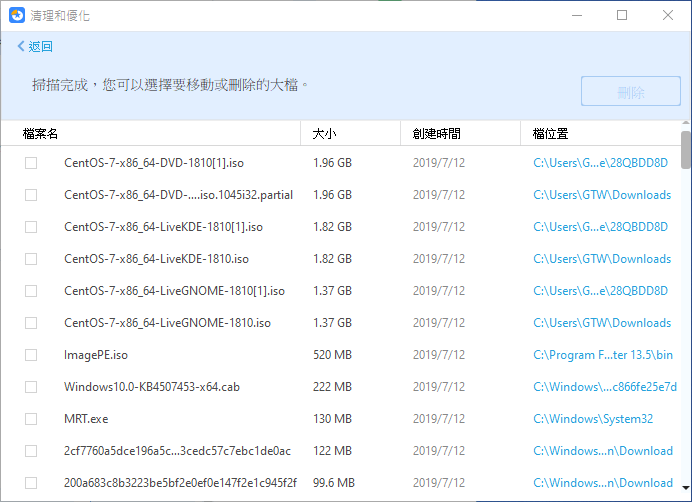Check the box for 2cf7760a5dce196a5c file
Image resolution: width=692 pixels, height=502 pixels.
point(31,451)
